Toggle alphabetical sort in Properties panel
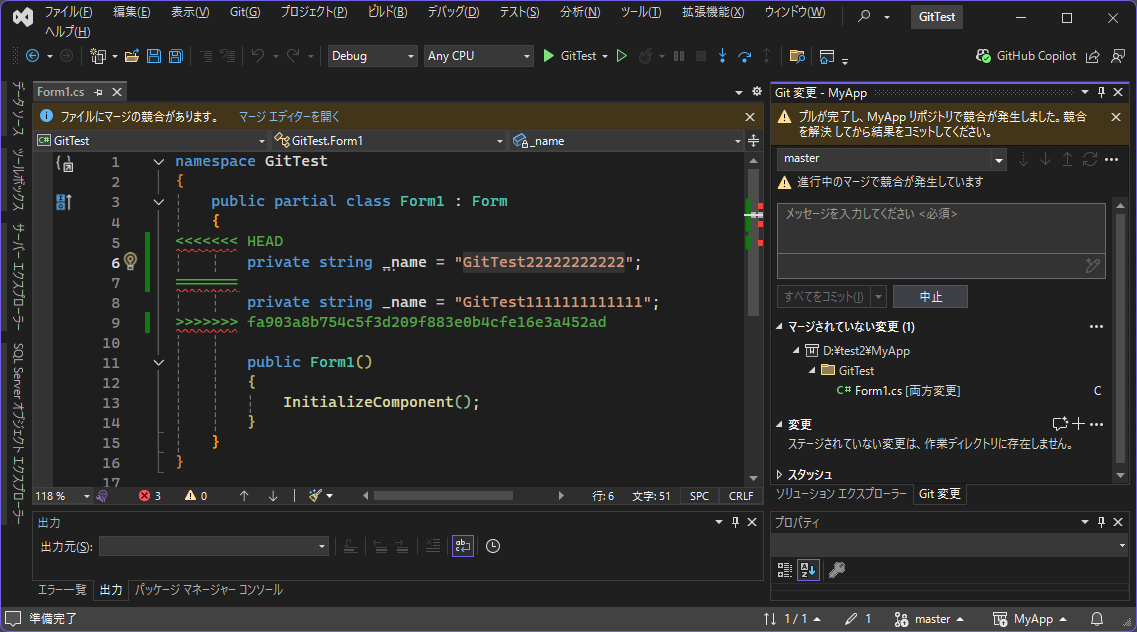The image size is (1137, 632). click(x=808, y=570)
